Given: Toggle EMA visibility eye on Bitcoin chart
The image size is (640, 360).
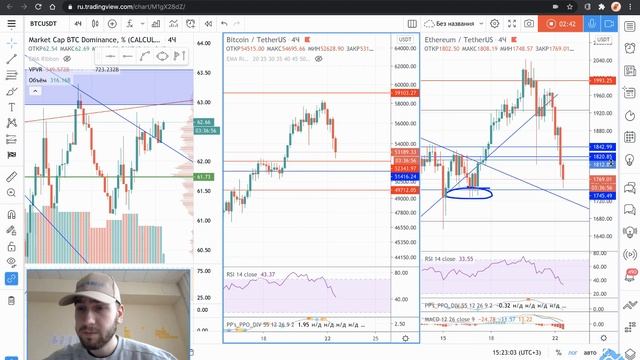Looking at the screenshot, I should click(x=319, y=59).
